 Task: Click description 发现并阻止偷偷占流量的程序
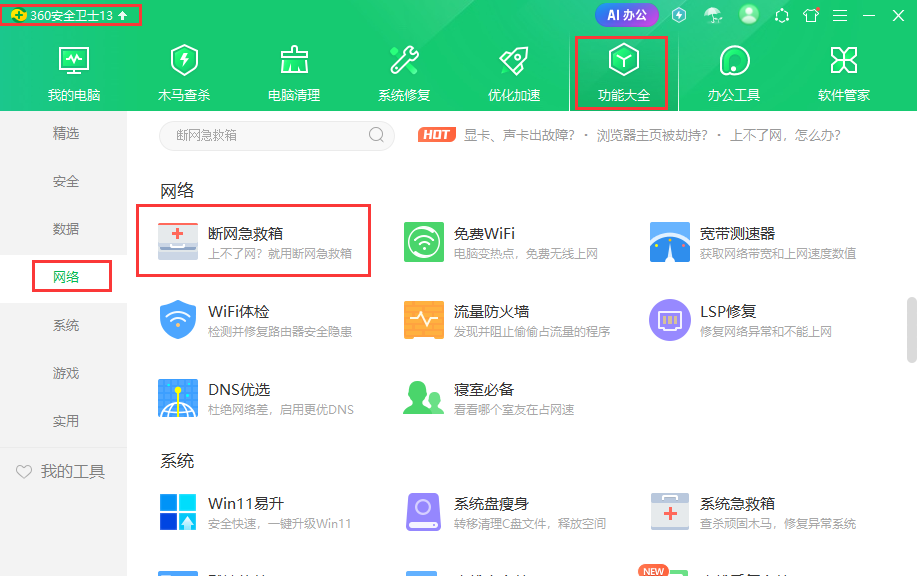click(532, 332)
